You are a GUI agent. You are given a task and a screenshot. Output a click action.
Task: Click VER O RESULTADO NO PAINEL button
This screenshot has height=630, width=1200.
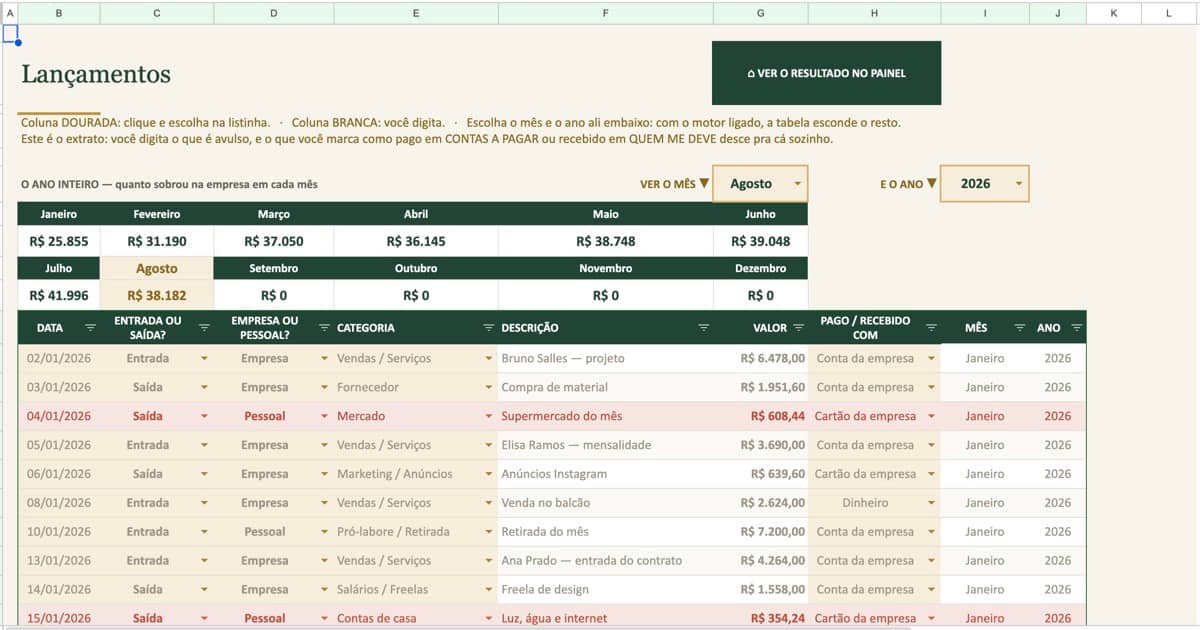(x=826, y=73)
